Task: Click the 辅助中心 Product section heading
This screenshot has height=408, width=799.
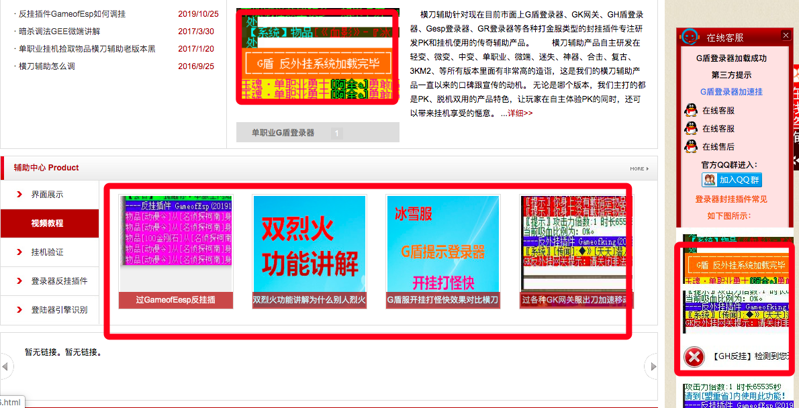Action: 46,168
